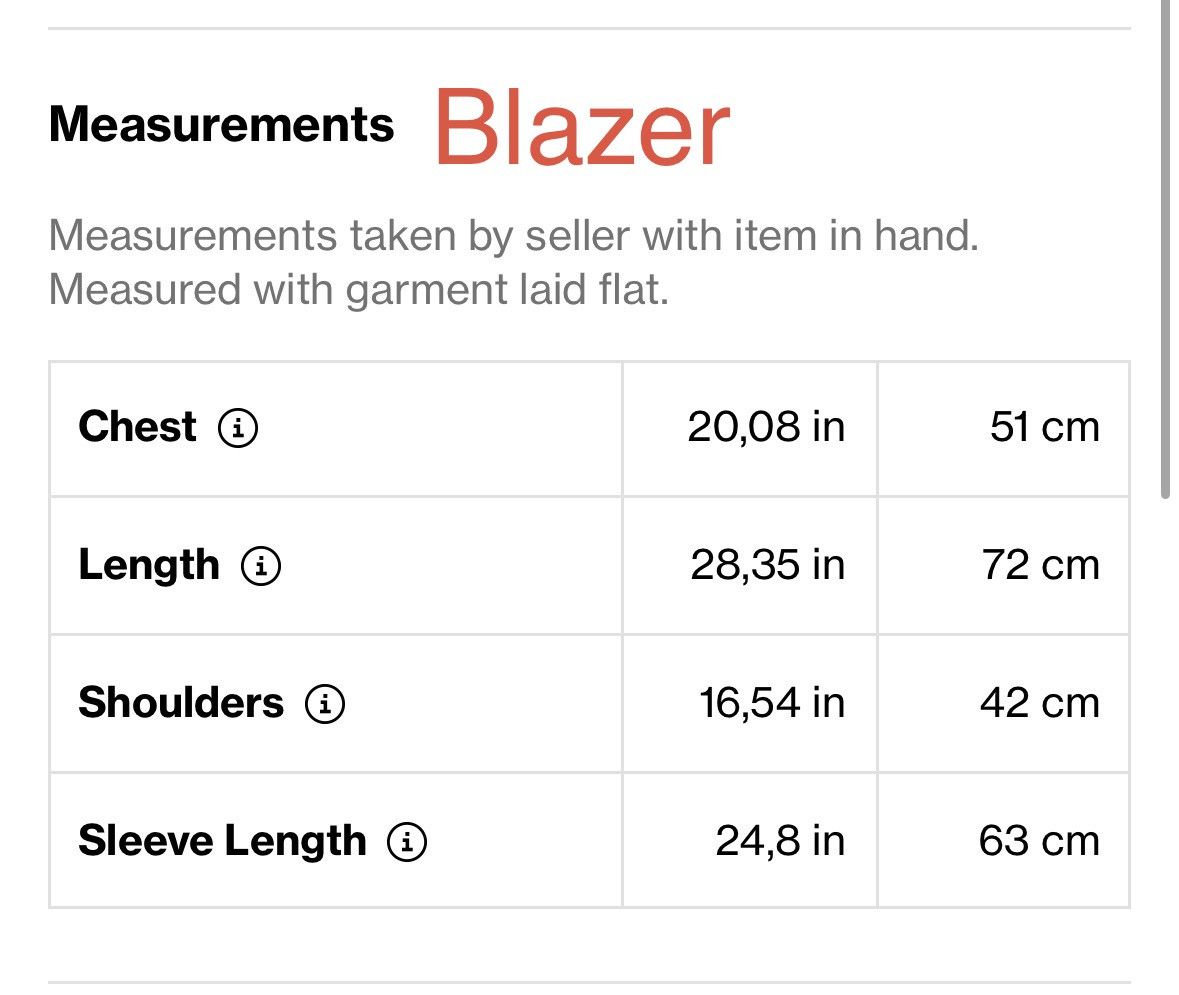Viewport: 1179px width, 995px height.
Task: Click the 'Measured with garment laid flat' text
Action: [x=359, y=290]
